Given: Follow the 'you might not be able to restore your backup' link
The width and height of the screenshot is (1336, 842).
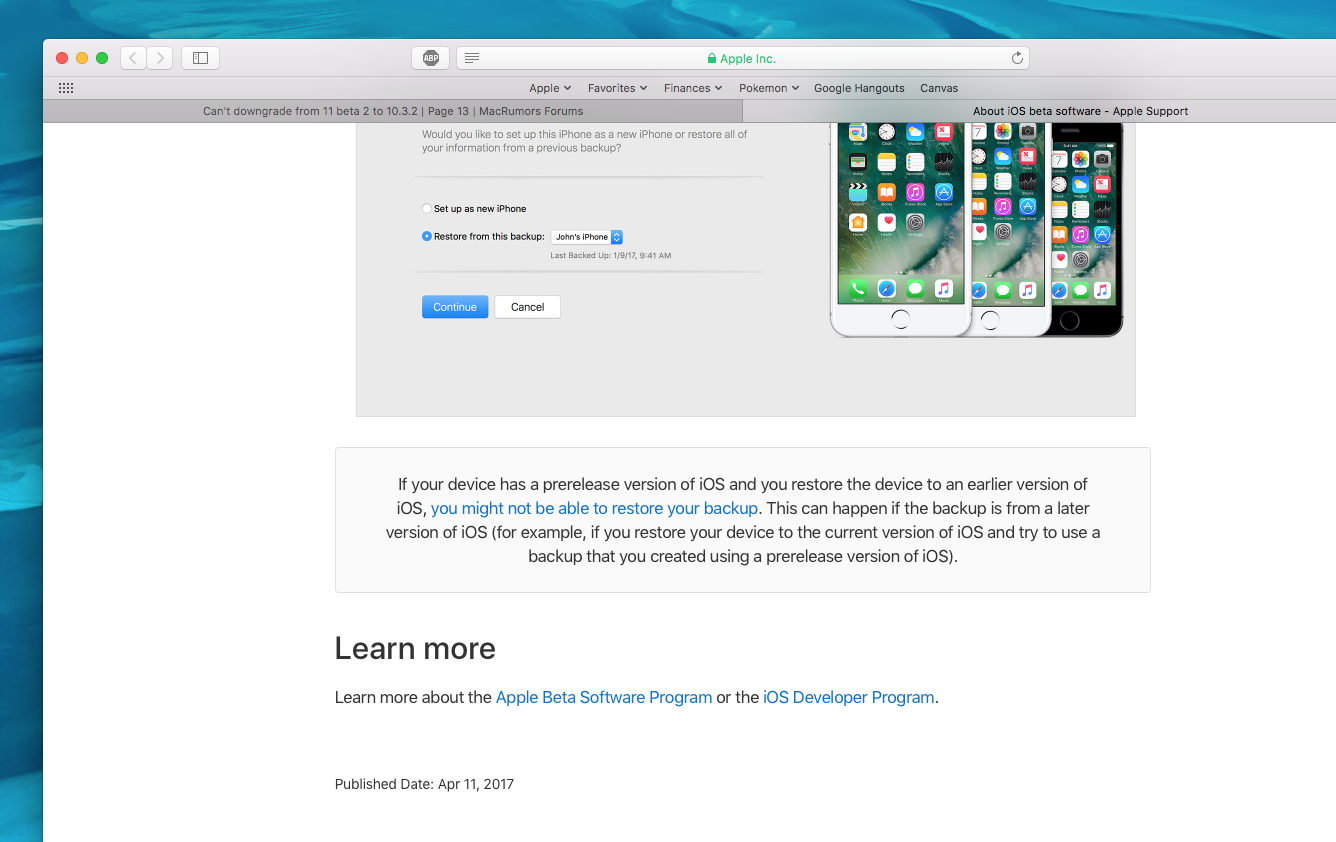Looking at the screenshot, I should click(x=594, y=508).
